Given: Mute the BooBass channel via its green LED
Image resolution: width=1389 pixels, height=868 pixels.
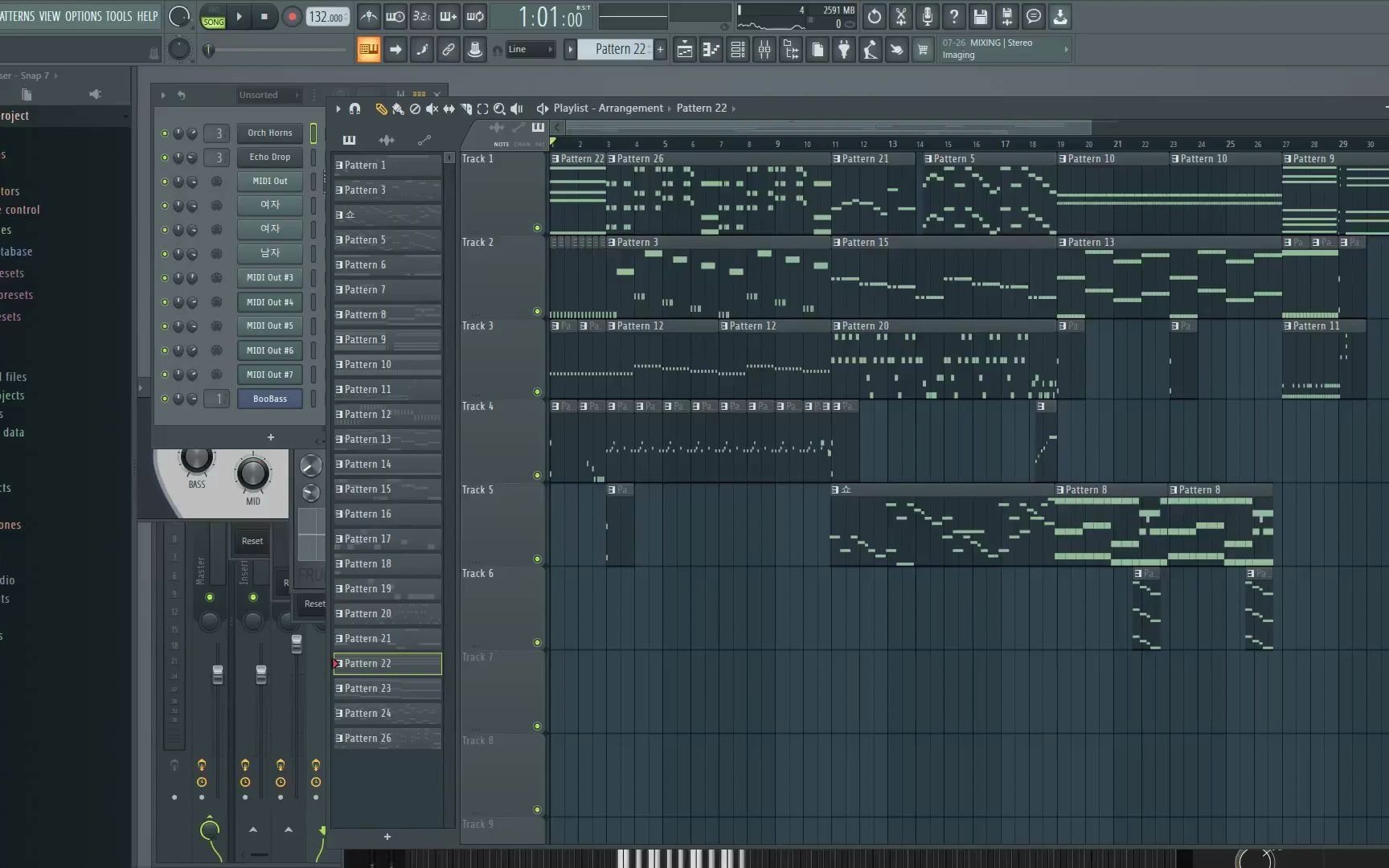Looking at the screenshot, I should coord(165,399).
